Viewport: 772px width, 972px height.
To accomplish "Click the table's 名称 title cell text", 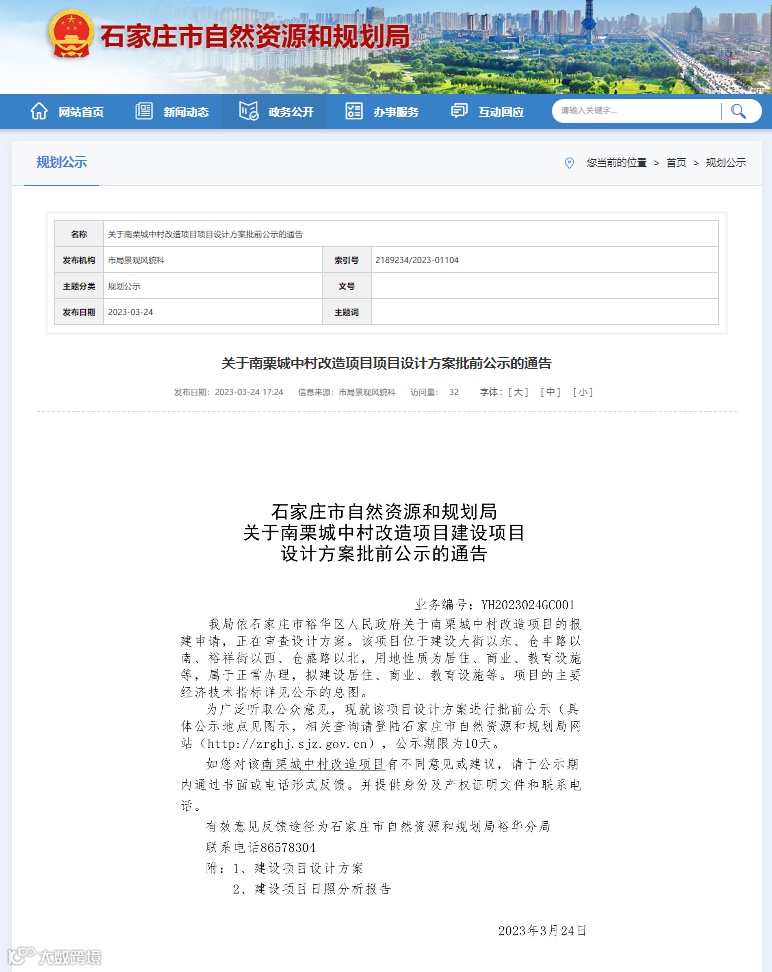I will [205, 234].
